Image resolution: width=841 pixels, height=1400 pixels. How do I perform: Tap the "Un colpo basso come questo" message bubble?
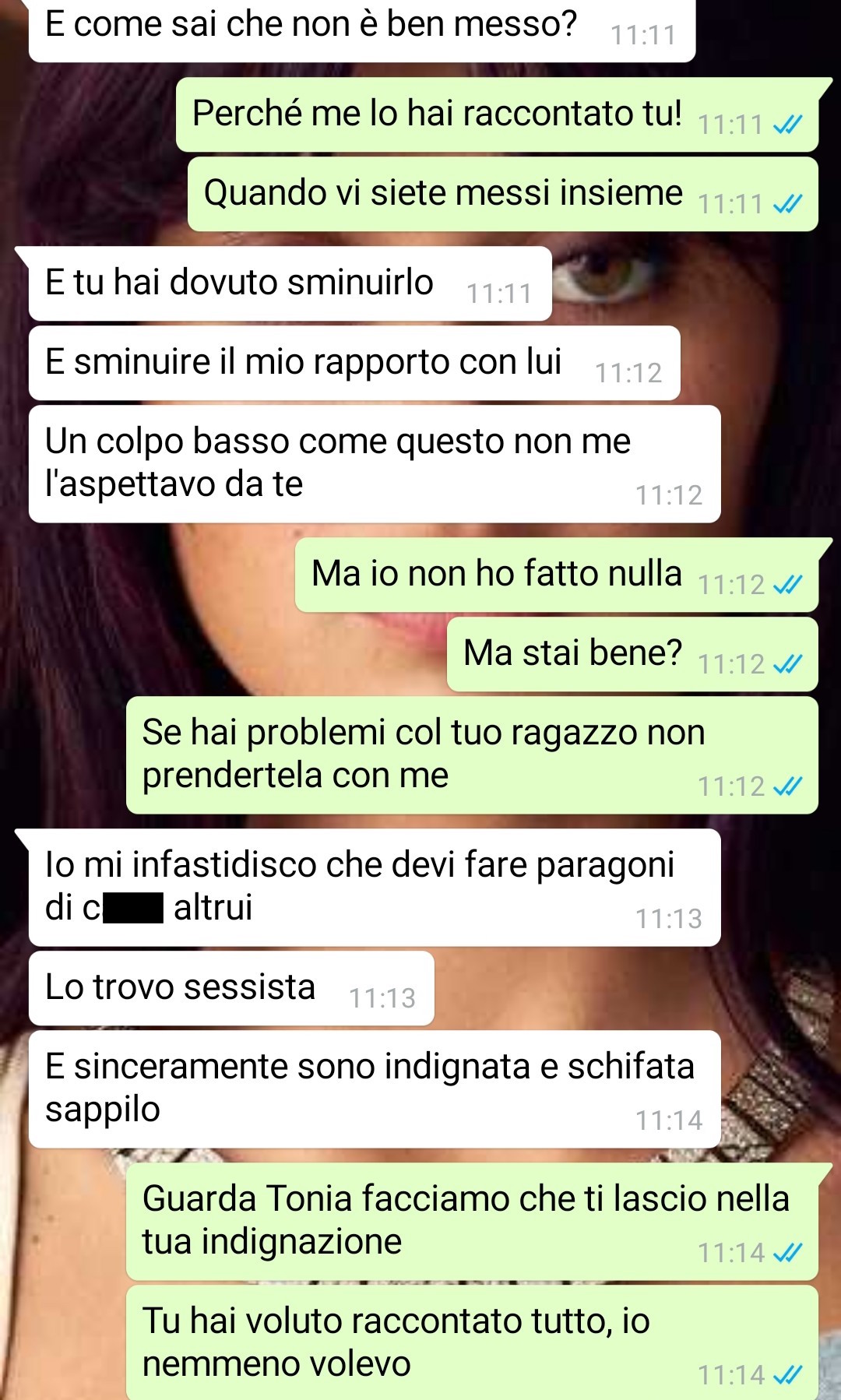coord(375,463)
